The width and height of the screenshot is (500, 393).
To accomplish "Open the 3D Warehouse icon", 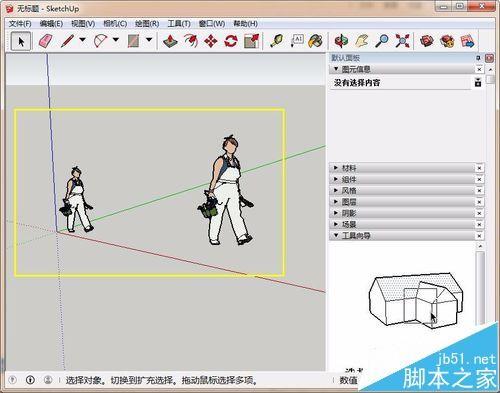I will click(x=427, y=41).
